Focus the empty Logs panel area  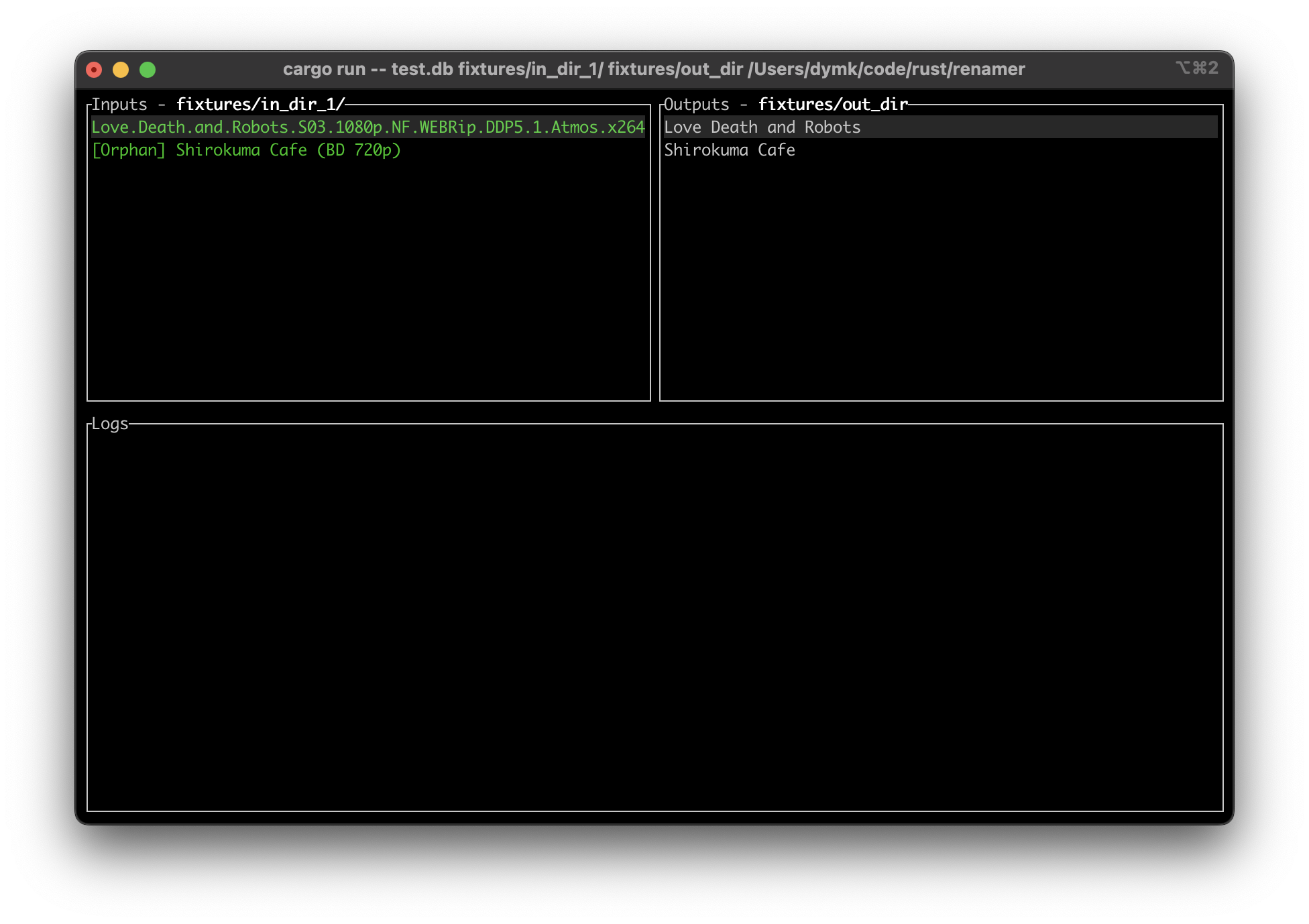click(654, 617)
